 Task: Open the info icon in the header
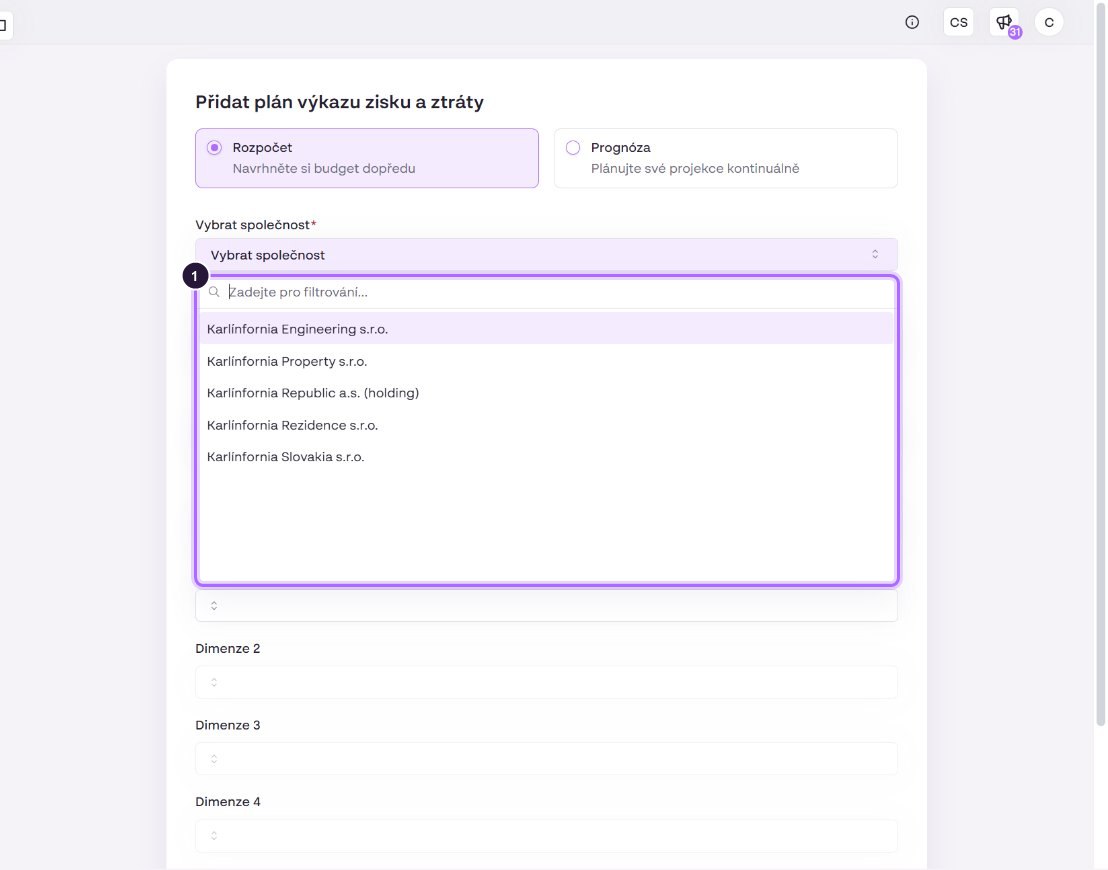912,23
